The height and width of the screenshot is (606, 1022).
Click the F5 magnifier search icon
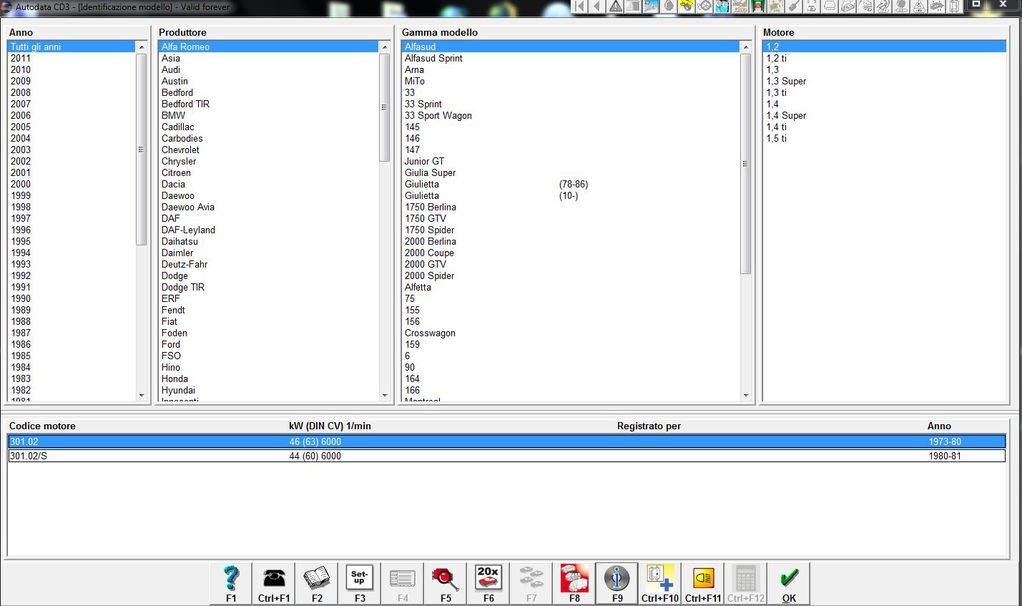coord(446,583)
